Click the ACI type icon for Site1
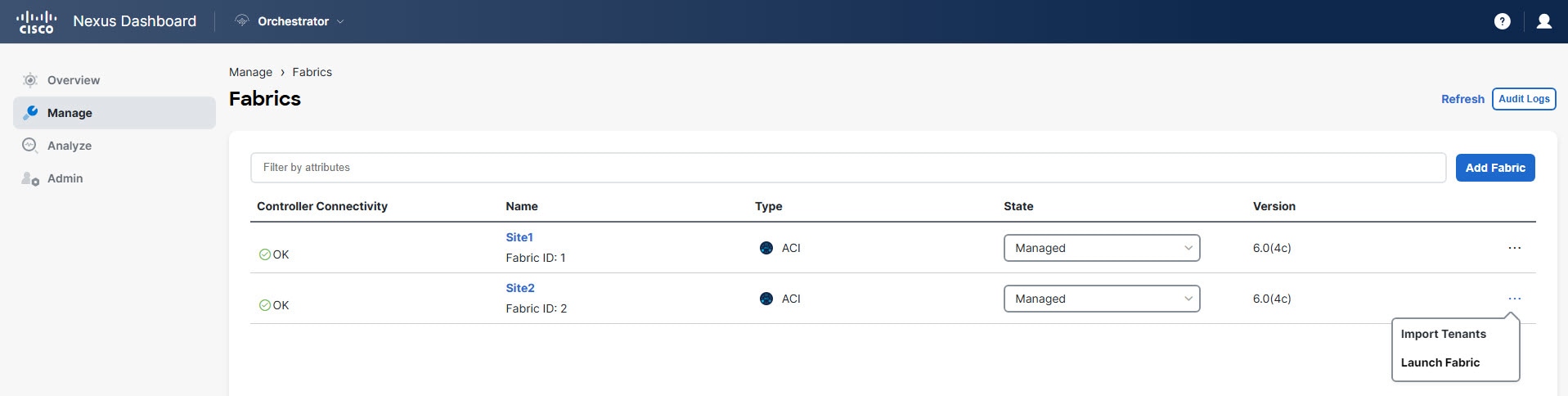1568x396 pixels. 766,248
